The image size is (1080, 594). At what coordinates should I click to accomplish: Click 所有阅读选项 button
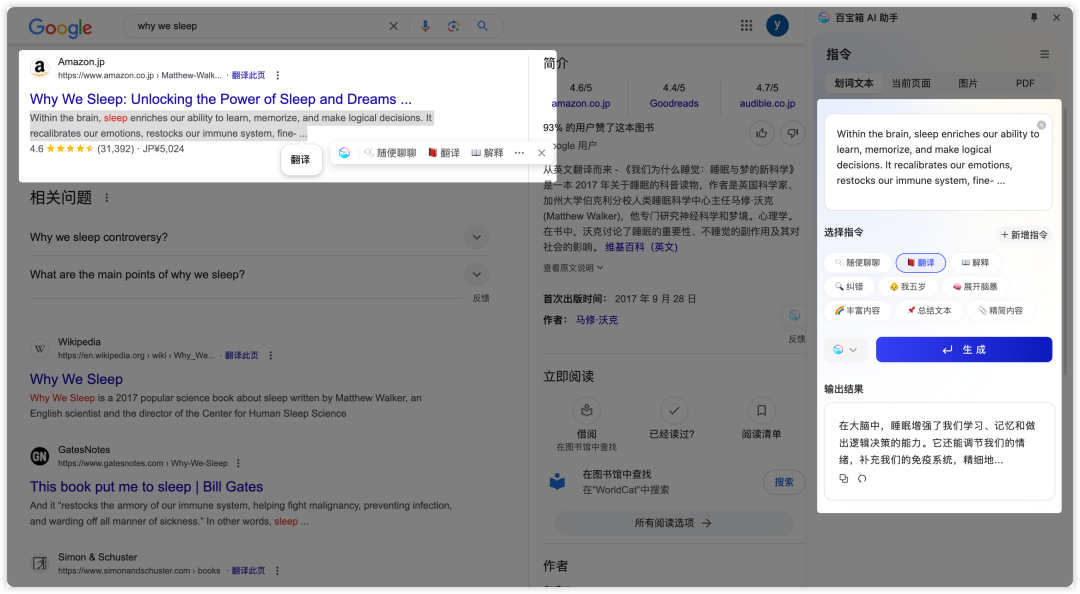pos(674,523)
